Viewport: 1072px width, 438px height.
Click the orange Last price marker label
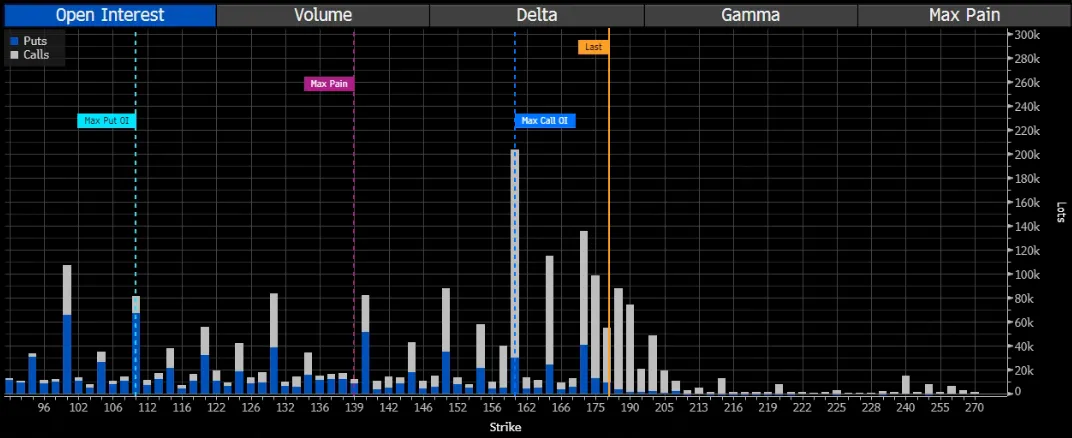593,47
